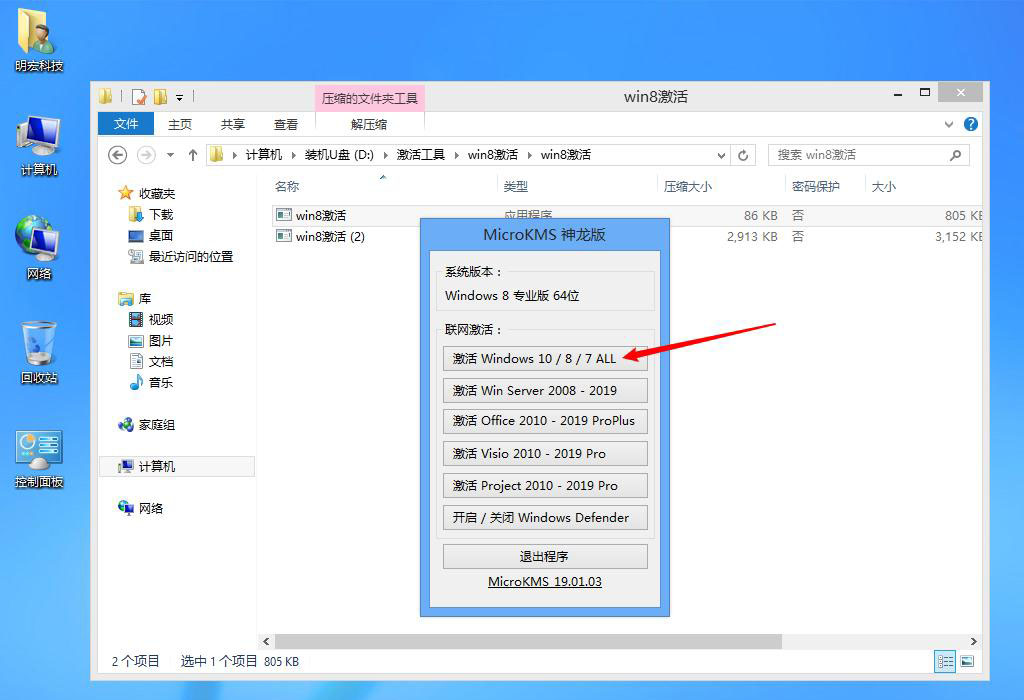The image size is (1024, 700).
Task: Click 开启 / 关闭 Windows Defender button
Action: click(545, 517)
